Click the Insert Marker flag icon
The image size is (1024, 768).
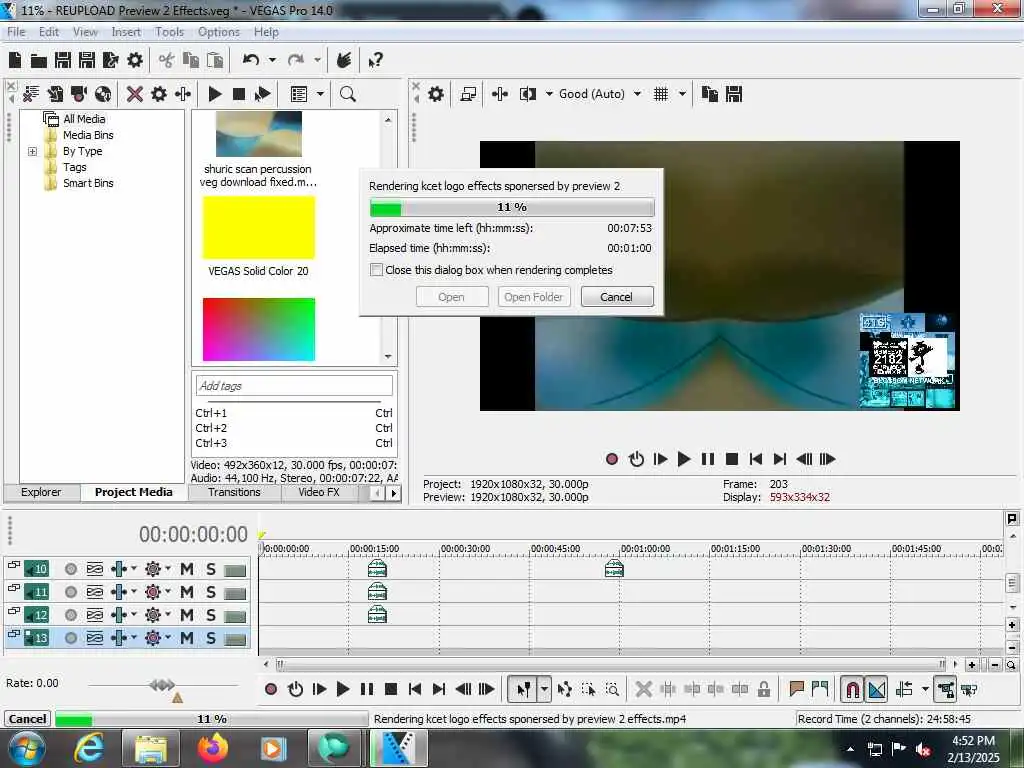click(796, 689)
